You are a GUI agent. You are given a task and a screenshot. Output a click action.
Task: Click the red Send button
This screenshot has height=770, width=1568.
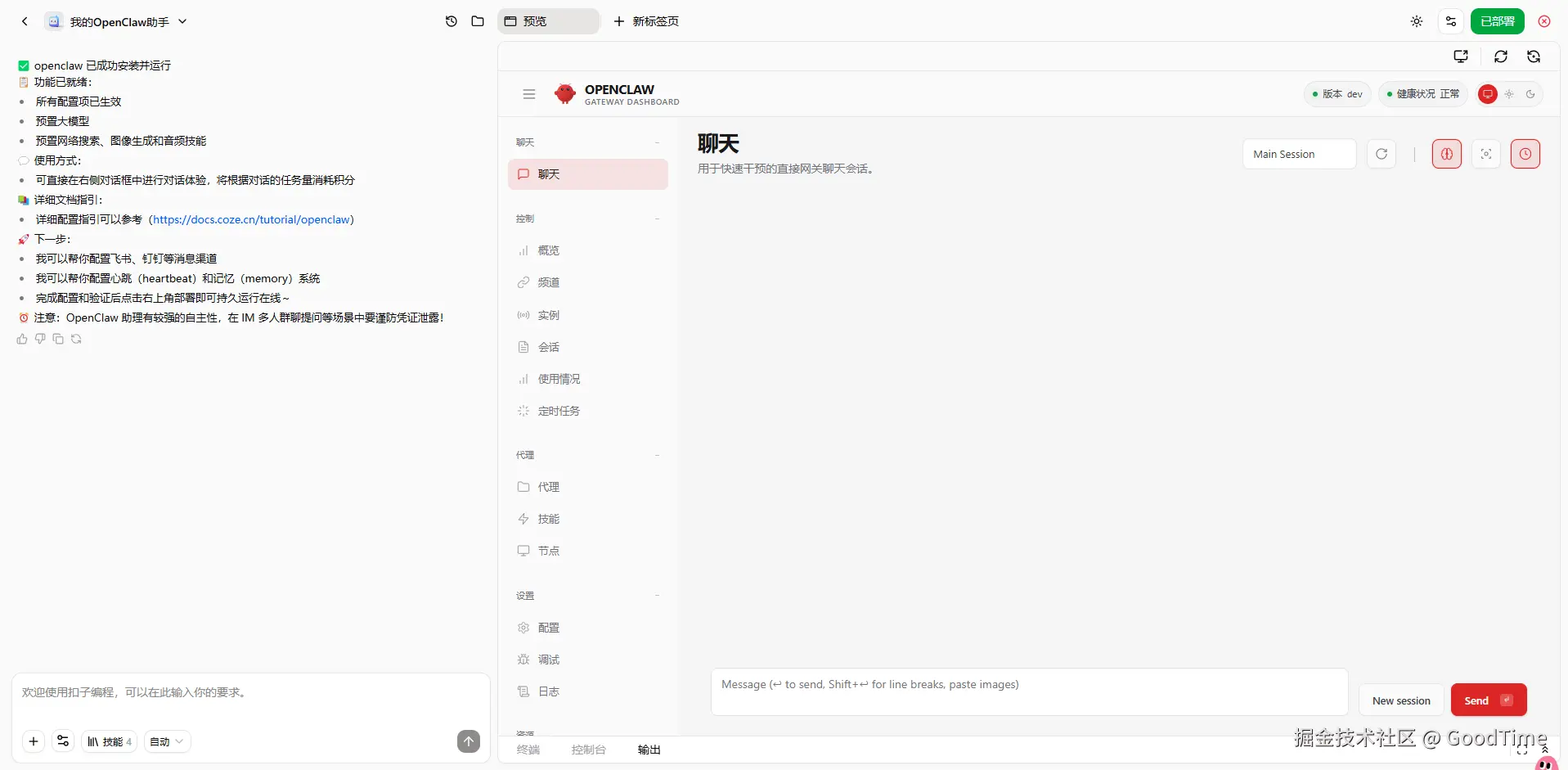[1489, 700]
